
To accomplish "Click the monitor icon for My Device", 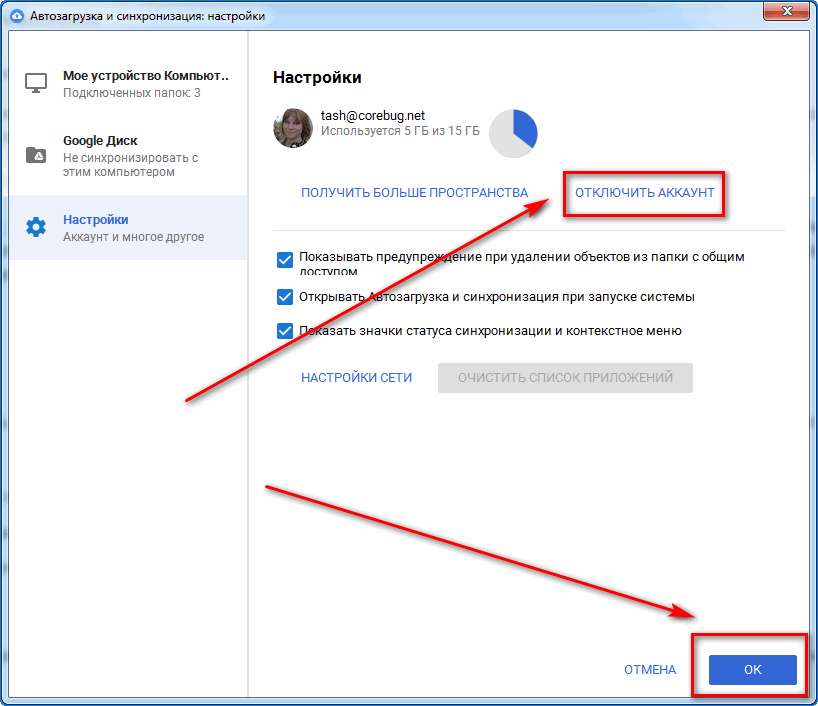I will click(x=36, y=83).
